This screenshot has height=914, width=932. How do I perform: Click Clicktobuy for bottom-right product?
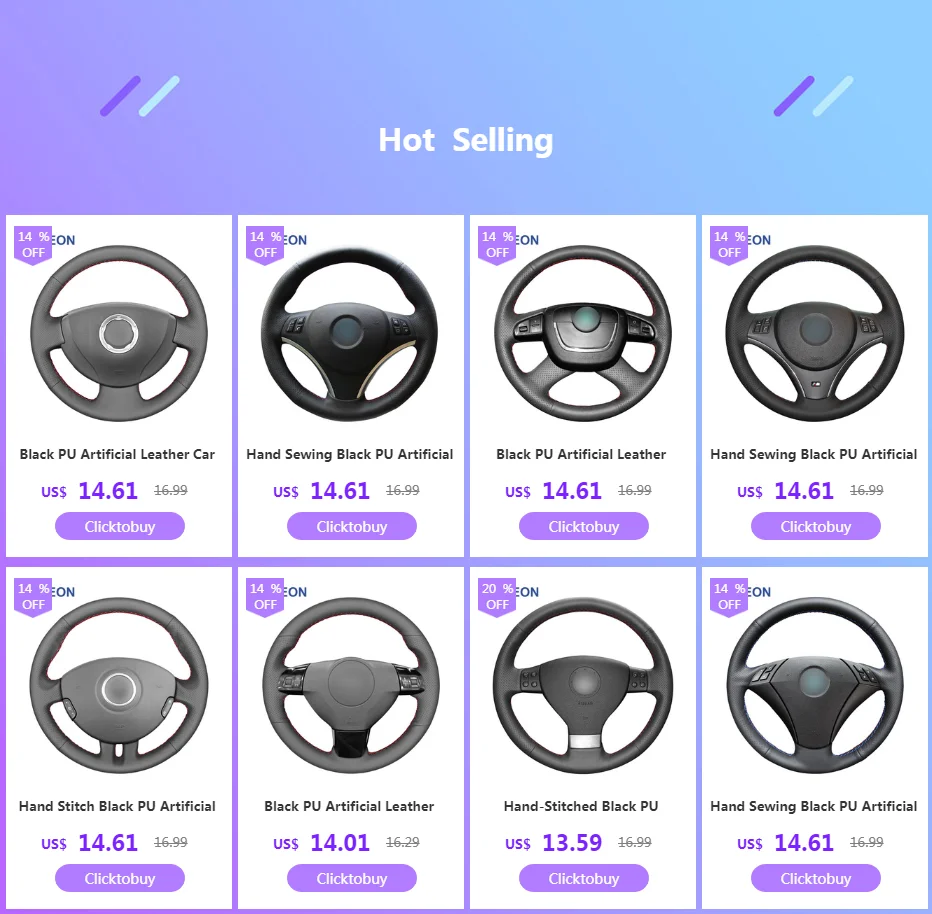[816, 878]
